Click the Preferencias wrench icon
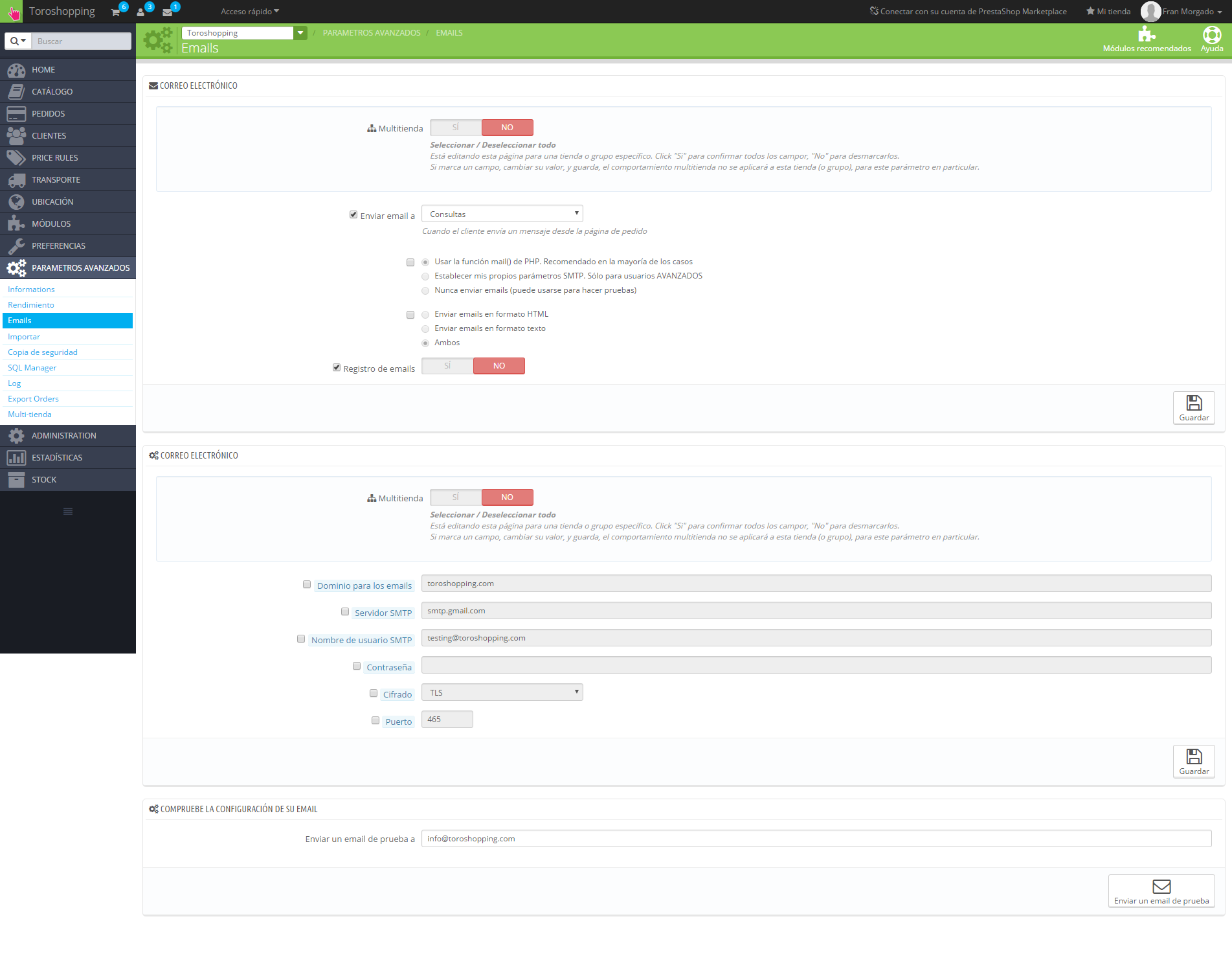1232x967 pixels. [x=16, y=246]
